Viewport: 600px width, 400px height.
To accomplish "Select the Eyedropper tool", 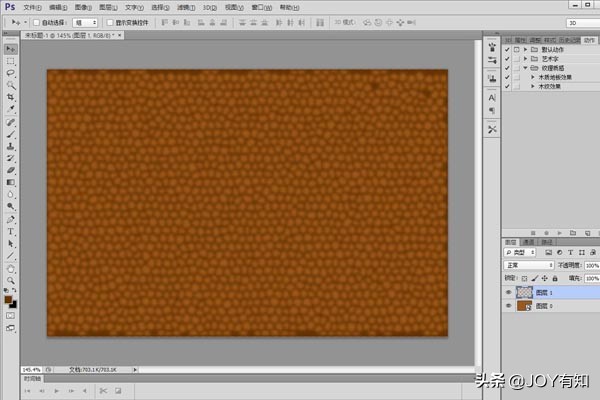I will pyautogui.click(x=11, y=109).
